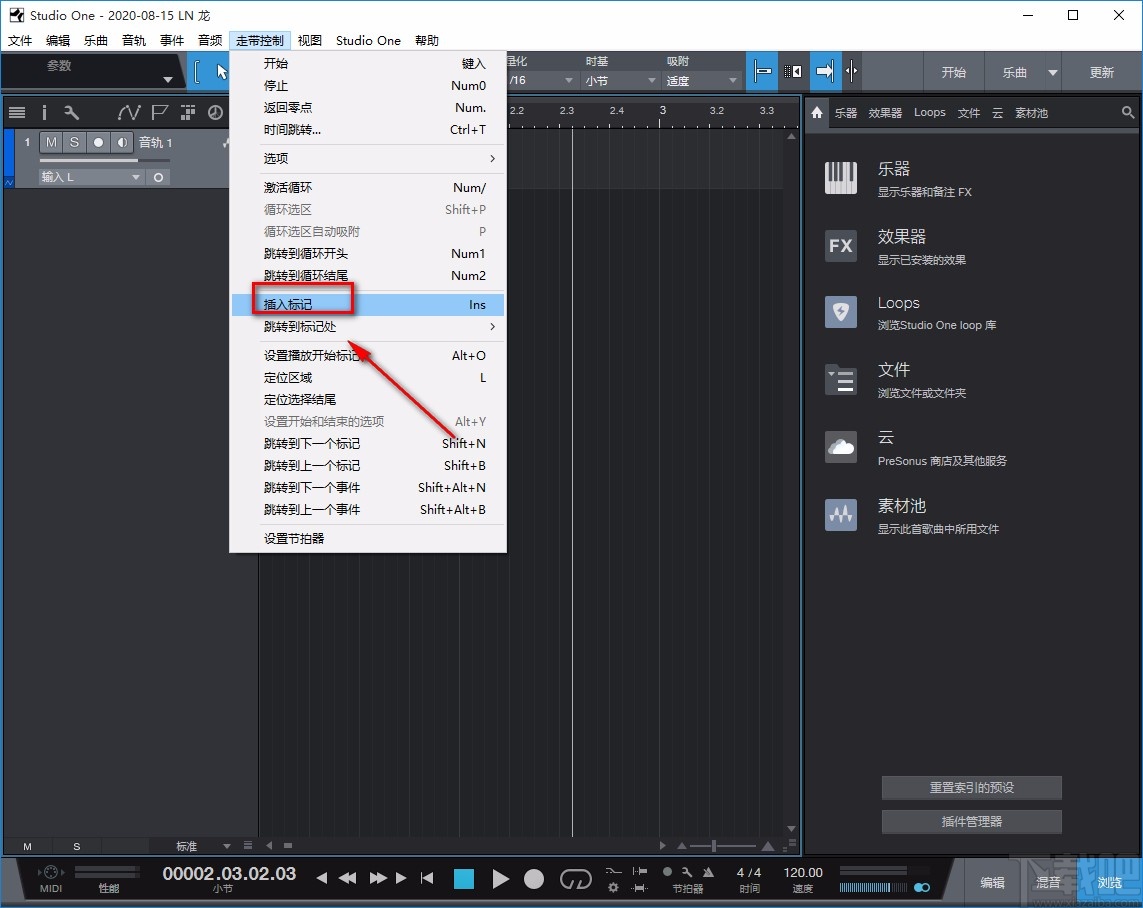Click the 开始 start page button

click(x=953, y=72)
